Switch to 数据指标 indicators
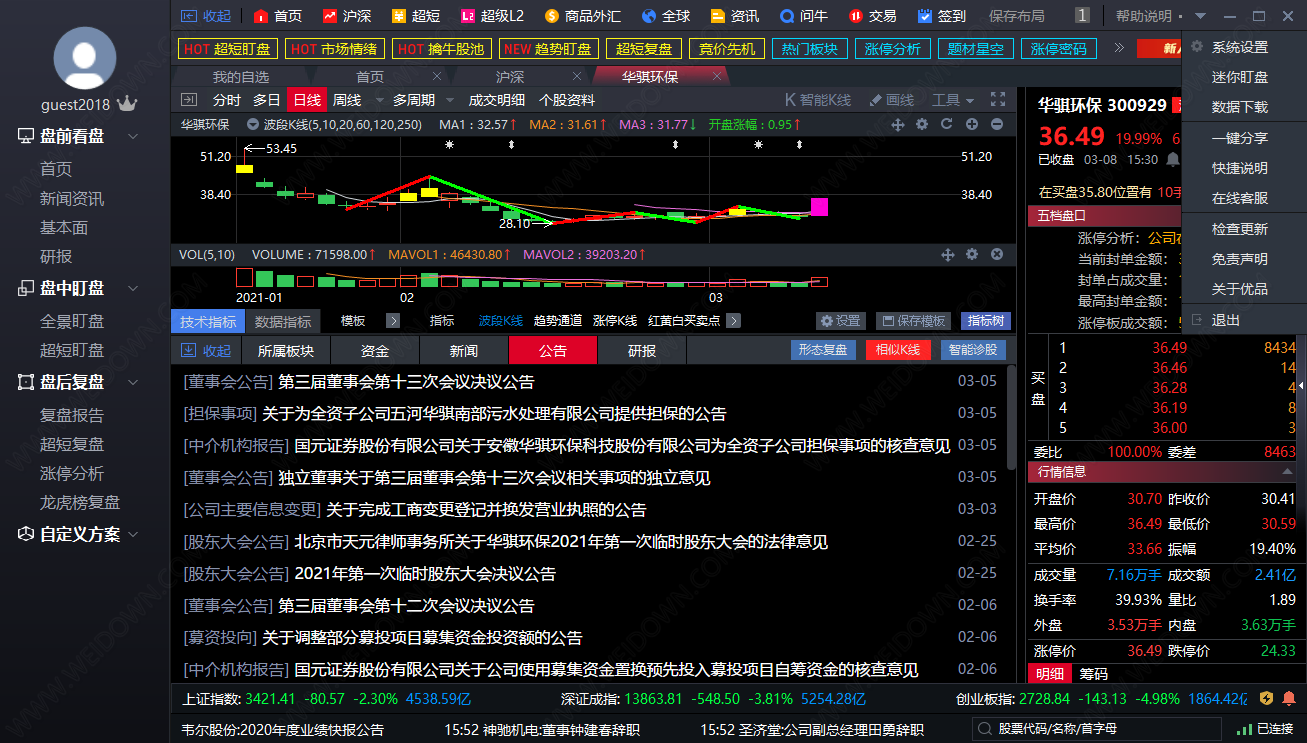The height and width of the screenshot is (743, 1307). (x=283, y=321)
